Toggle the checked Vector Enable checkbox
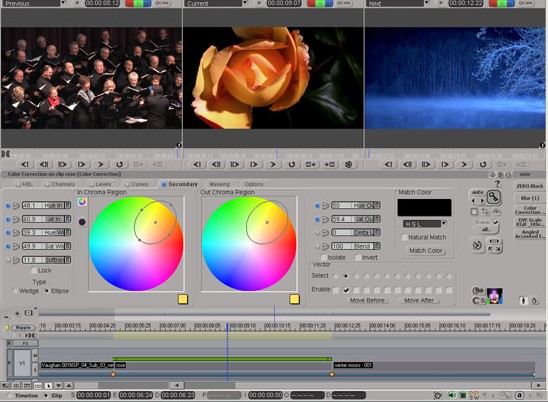 (x=346, y=290)
